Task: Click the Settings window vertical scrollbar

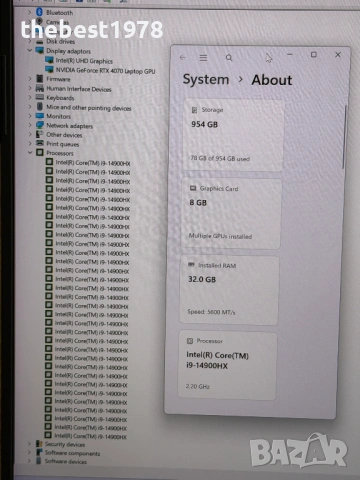Action: click(x=344, y=137)
